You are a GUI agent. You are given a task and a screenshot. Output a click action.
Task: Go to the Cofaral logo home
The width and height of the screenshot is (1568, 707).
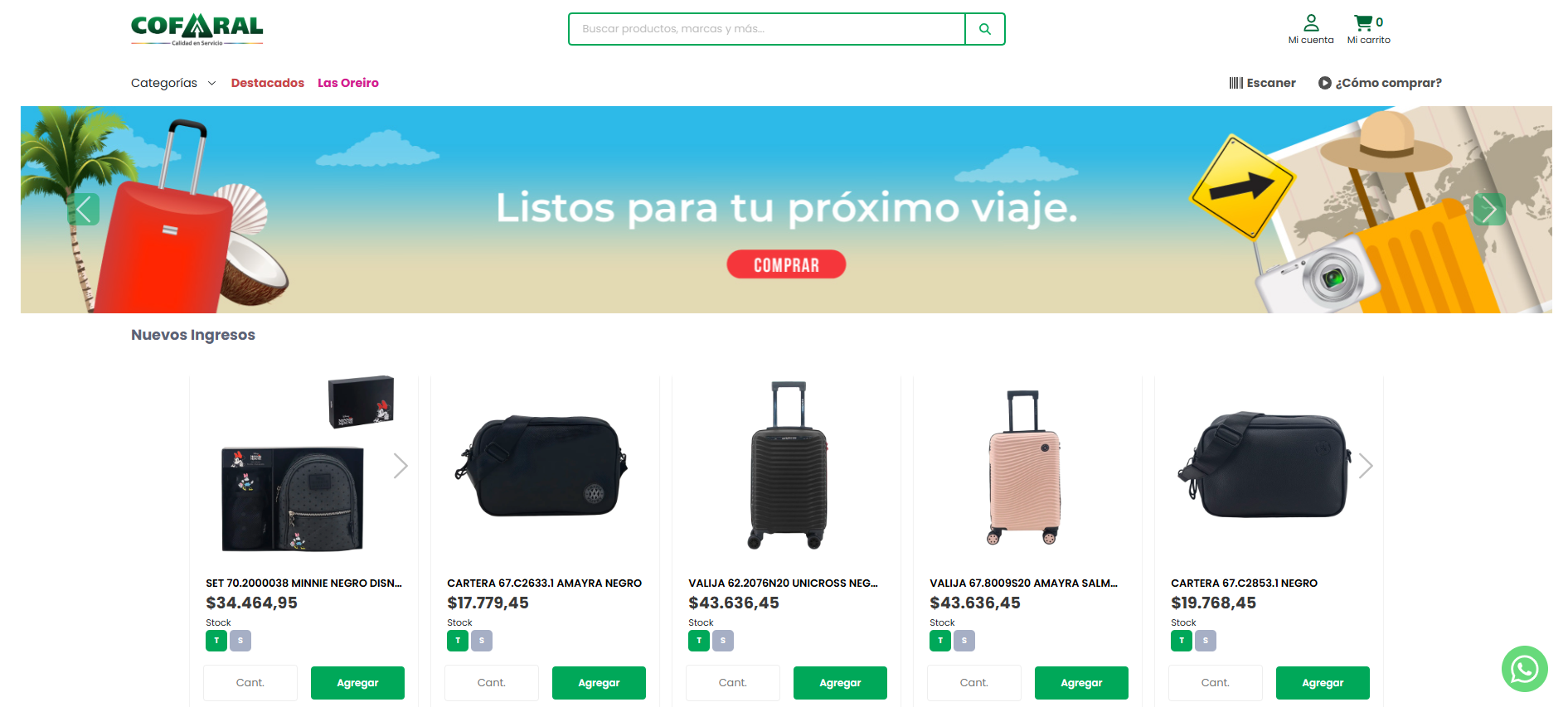click(x=197, y=30)
